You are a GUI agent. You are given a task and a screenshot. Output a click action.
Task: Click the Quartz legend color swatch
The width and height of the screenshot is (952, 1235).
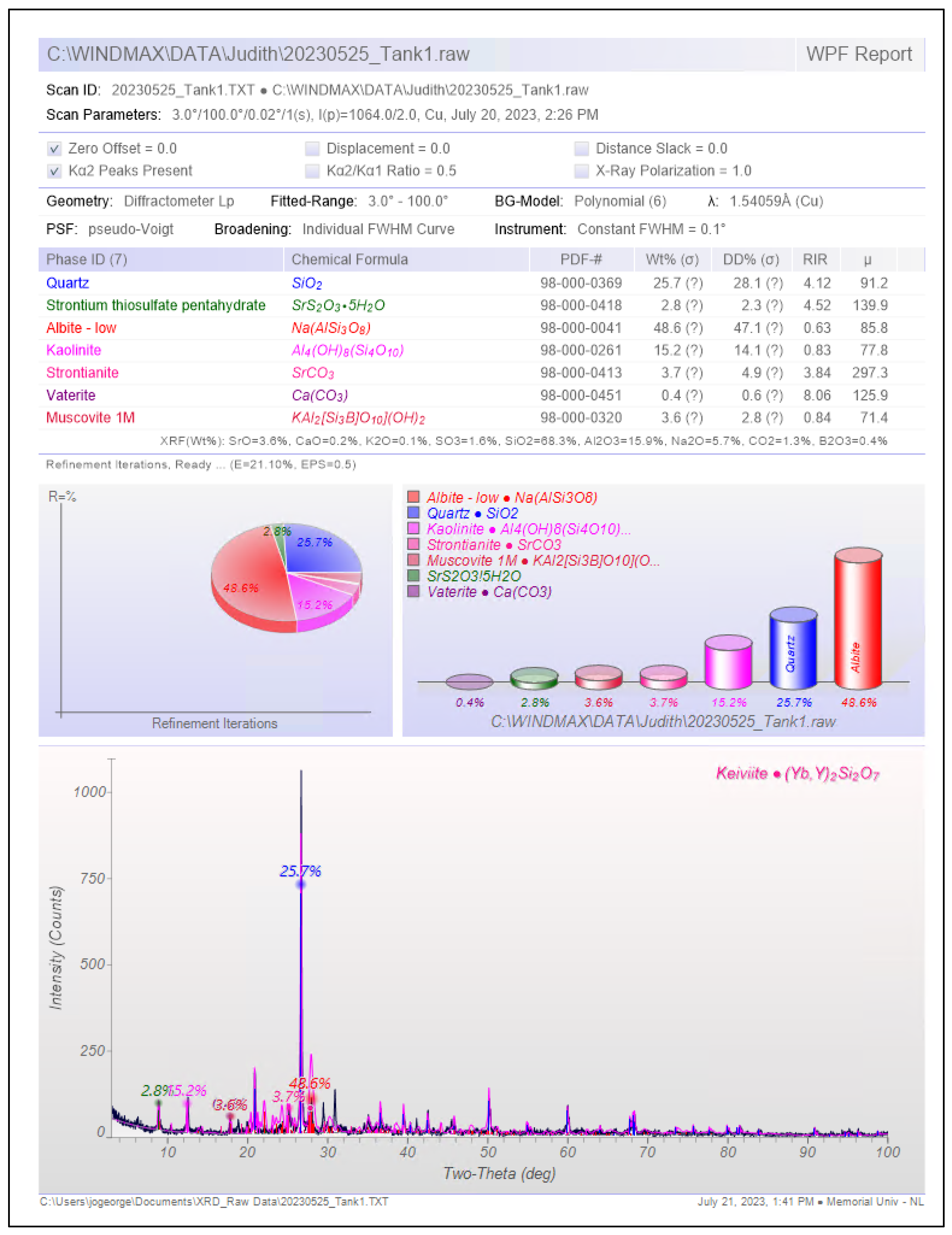coord(413,513)
